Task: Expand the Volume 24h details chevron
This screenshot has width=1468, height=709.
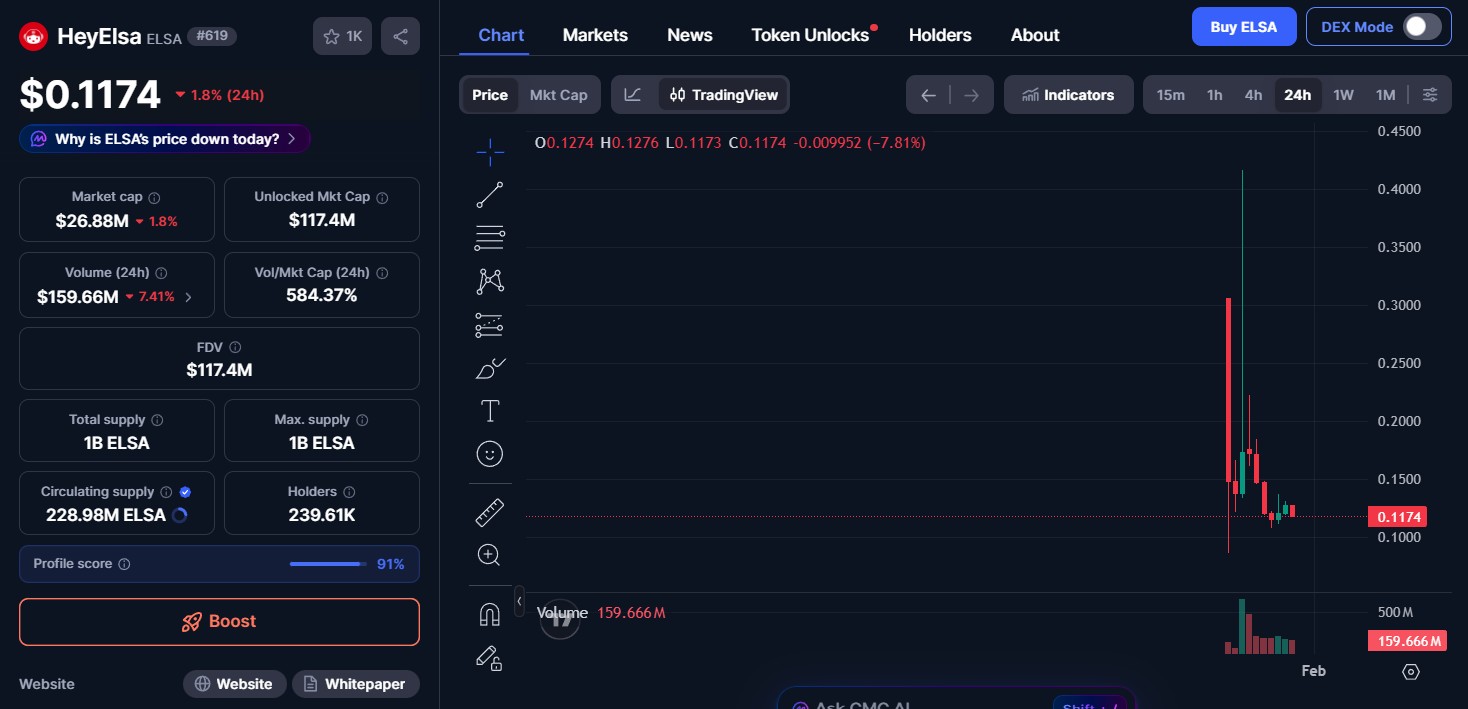Action: tap(189, 296)
